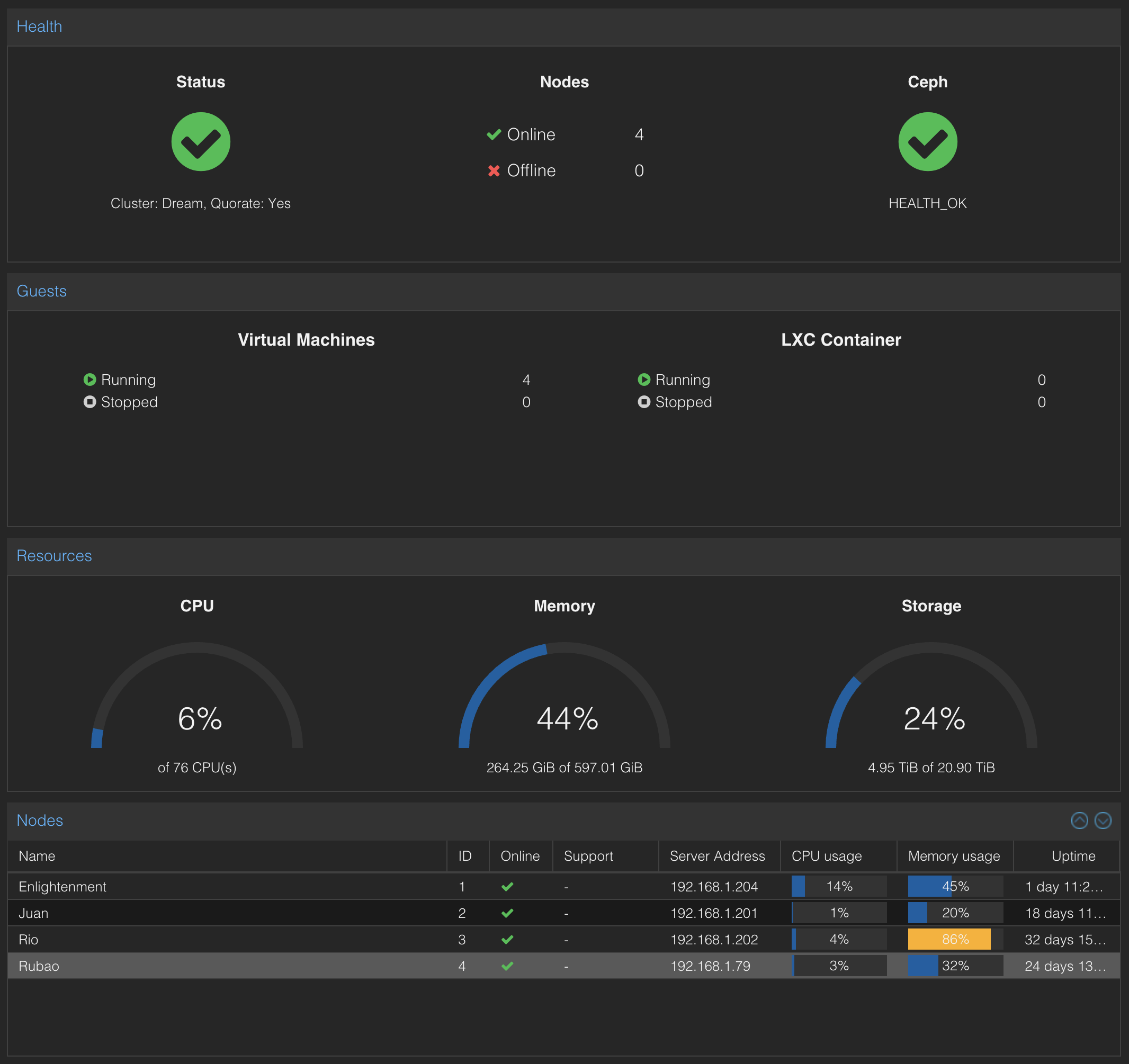Click the Status green checkmark icon

click(x=201, y=141)
